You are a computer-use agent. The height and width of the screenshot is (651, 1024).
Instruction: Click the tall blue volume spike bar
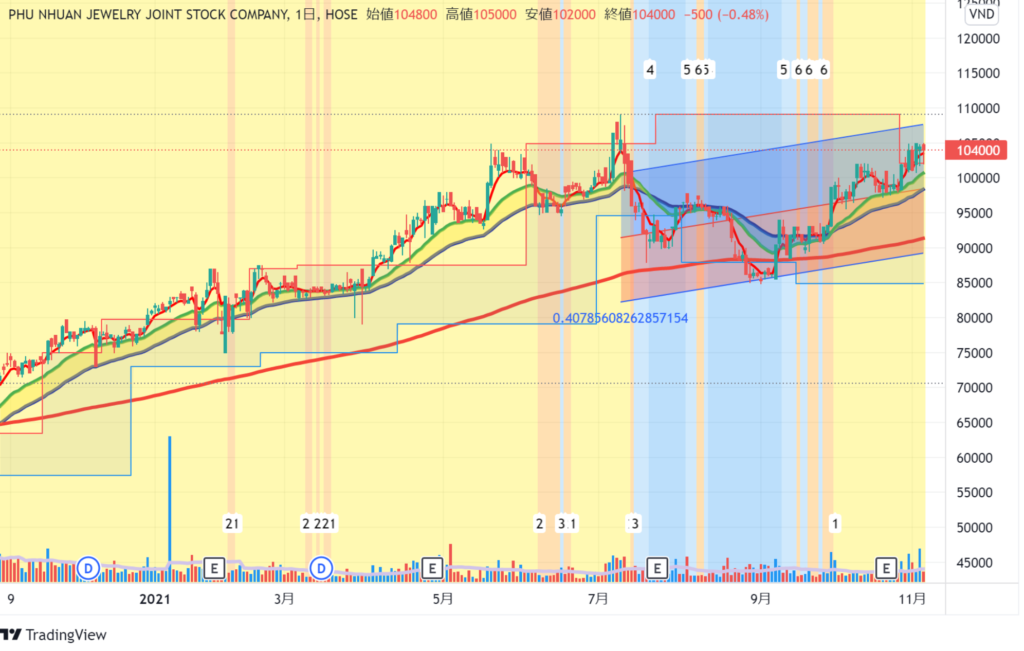coord(170,508)
